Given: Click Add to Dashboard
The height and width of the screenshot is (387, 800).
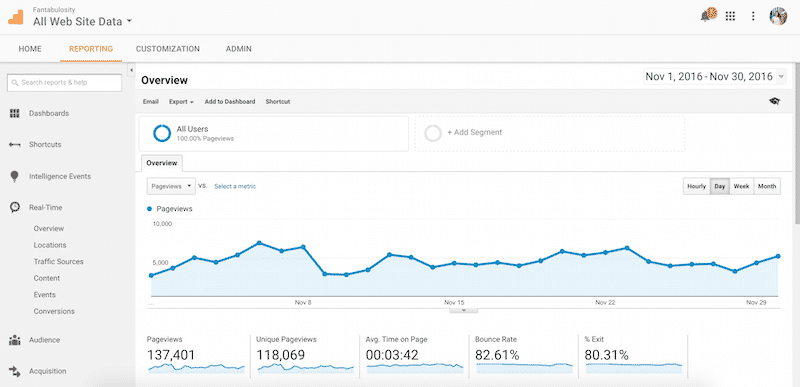Looking at the screenshot, I should click(230, 101).
